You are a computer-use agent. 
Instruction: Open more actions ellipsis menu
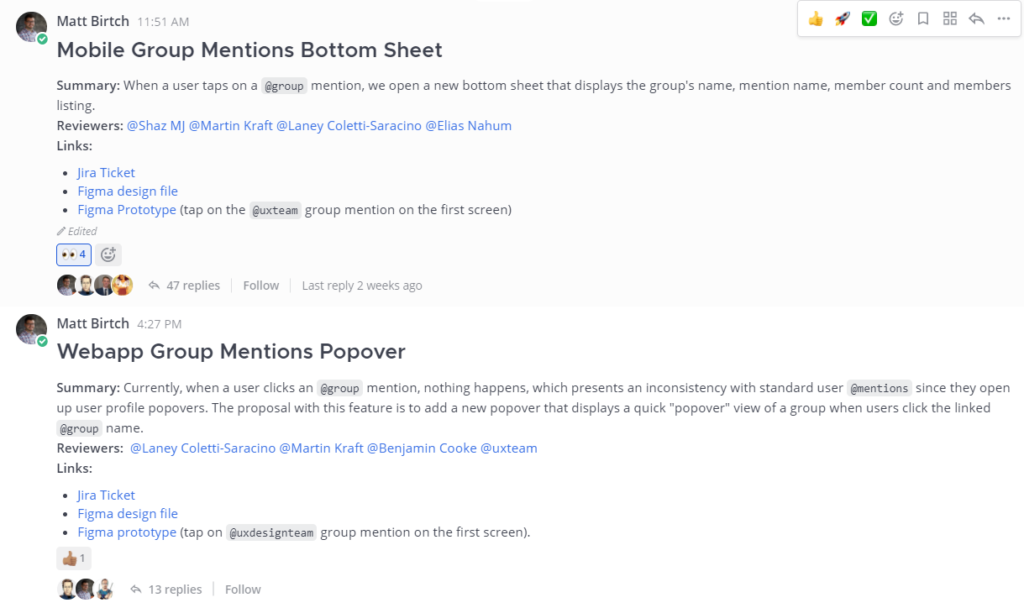point(1004,19)
